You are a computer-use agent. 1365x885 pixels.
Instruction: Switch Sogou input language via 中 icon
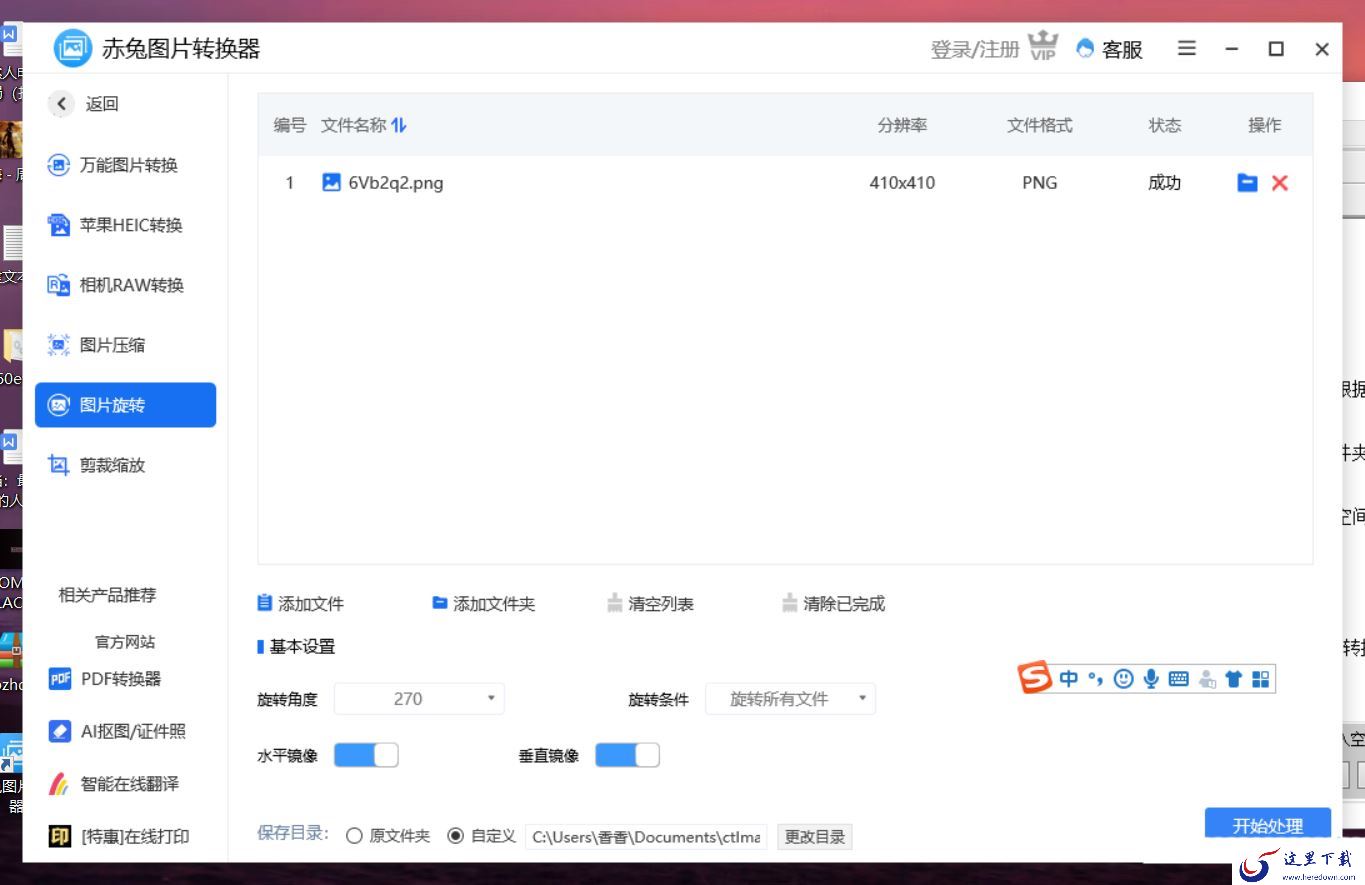pyautogui.click(x=1068, y=679)
